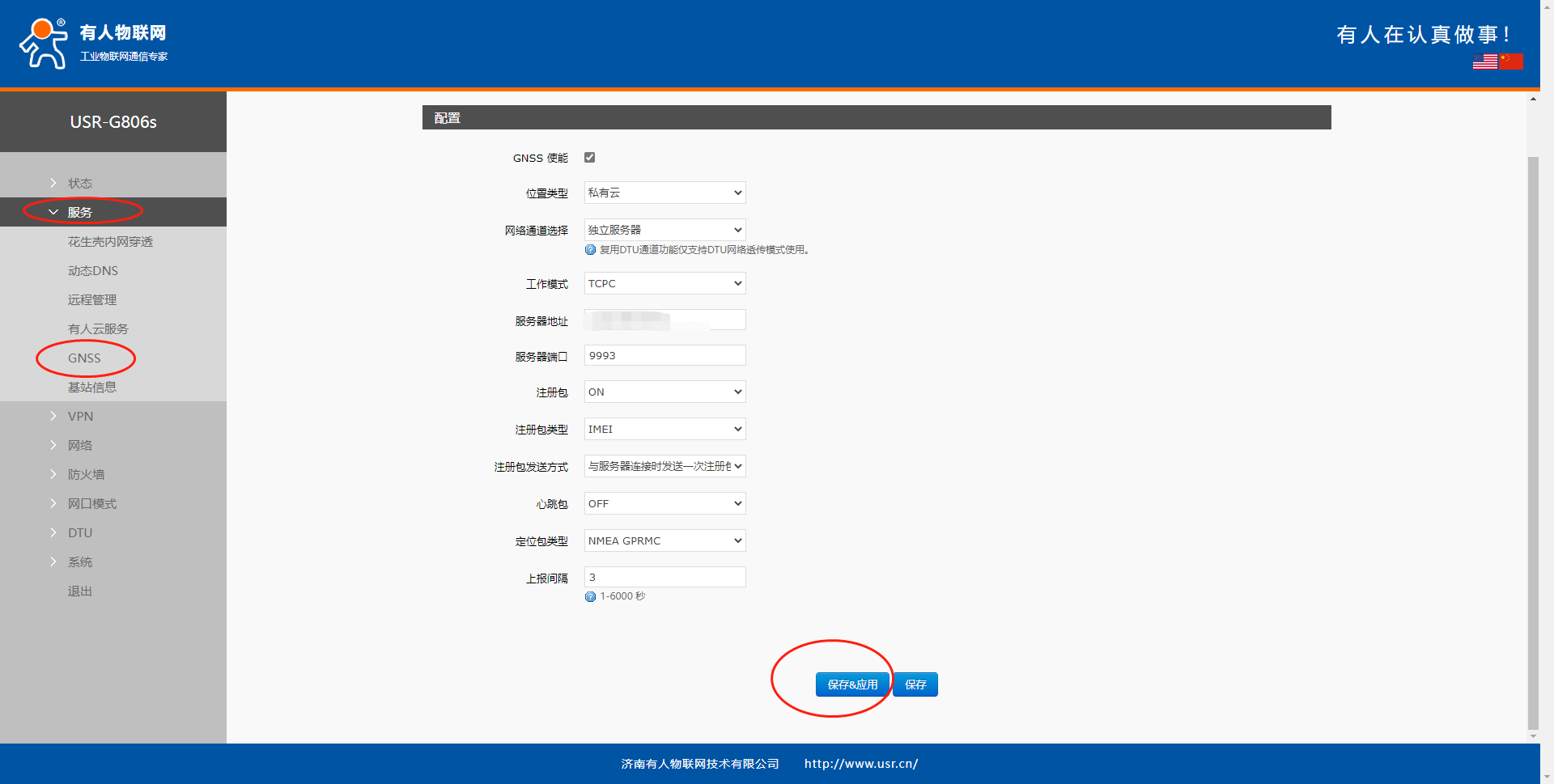The image size is (1554, 784).
Task: Toggle the GNSS 使能 checkbox
Action: pyautogui.click(x=589, y=158)
